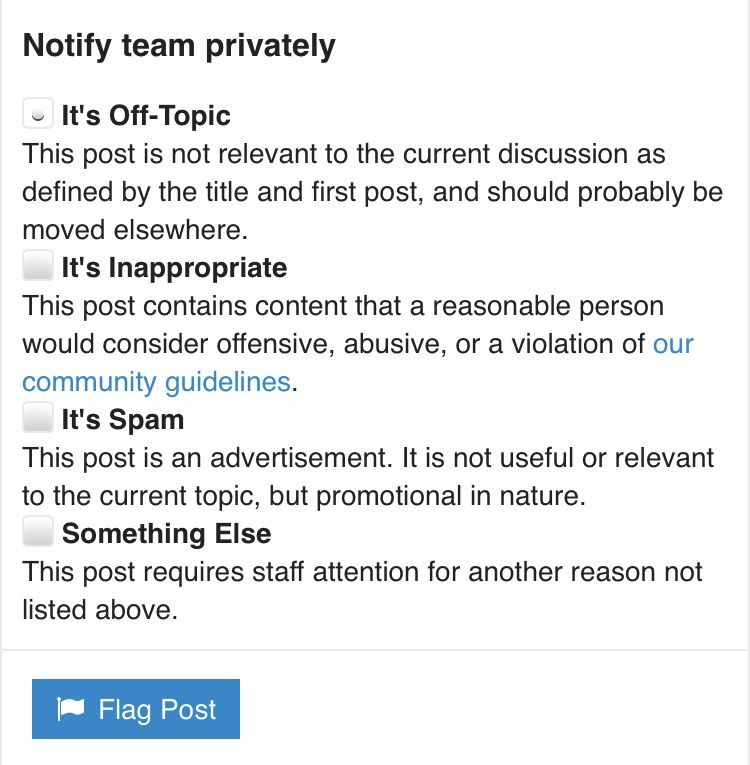Click the "Notify team privately" heading

(179, 46)
